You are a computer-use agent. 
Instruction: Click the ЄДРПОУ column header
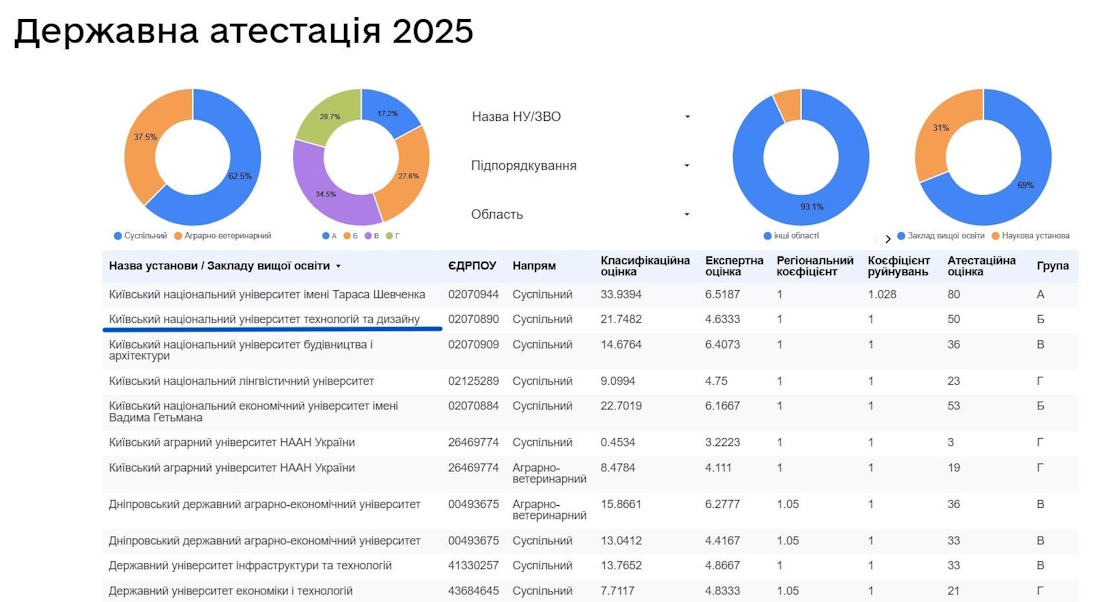(472, 267)
